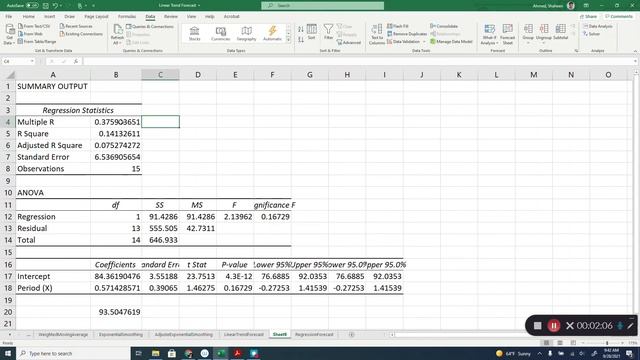Expand the What-If Analysis menu
640x360 pixels.
click(489, 34)
